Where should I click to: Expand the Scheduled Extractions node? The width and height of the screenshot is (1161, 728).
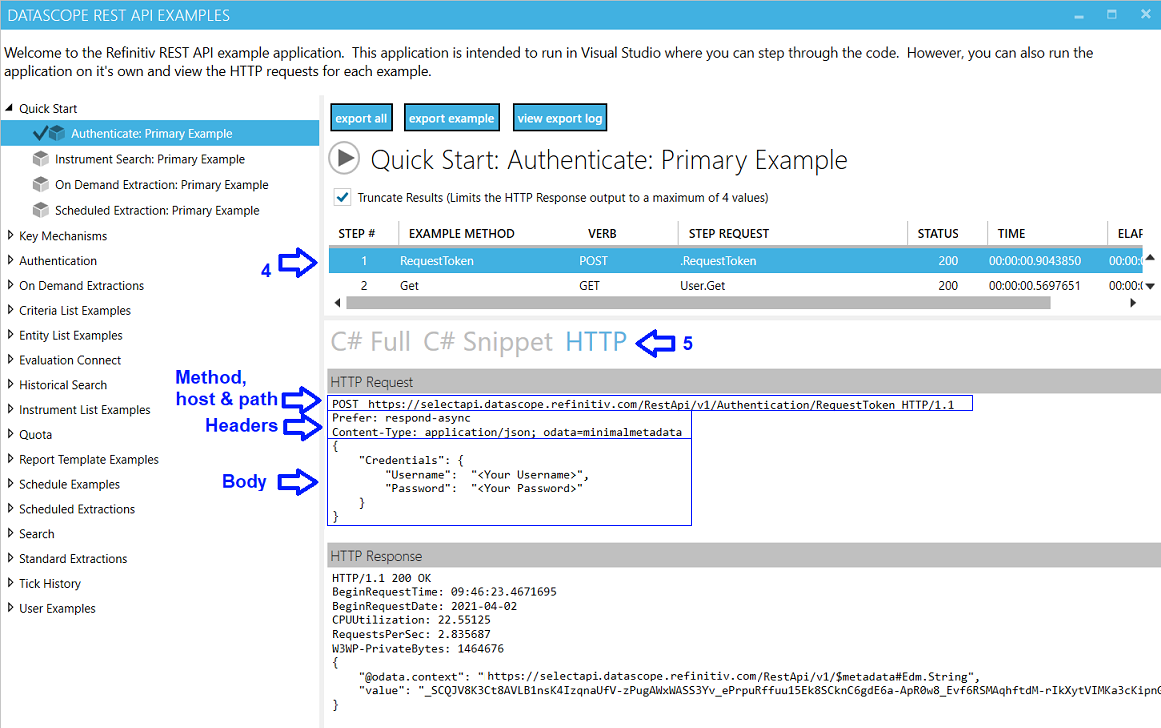[x=10, y=508]
